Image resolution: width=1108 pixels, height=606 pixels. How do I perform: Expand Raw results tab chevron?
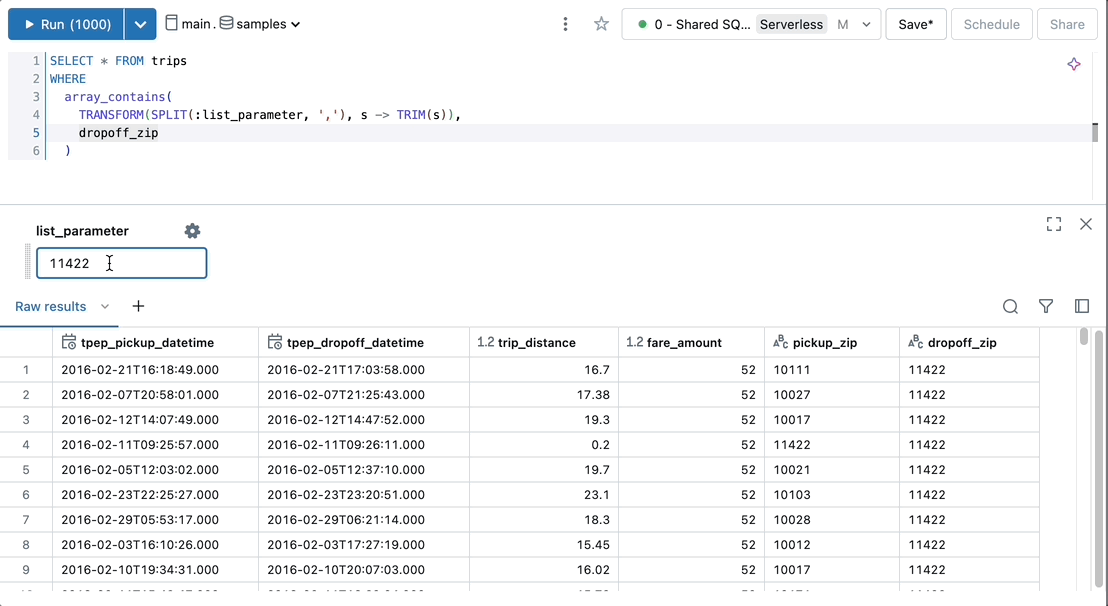[x=105, y=307]
